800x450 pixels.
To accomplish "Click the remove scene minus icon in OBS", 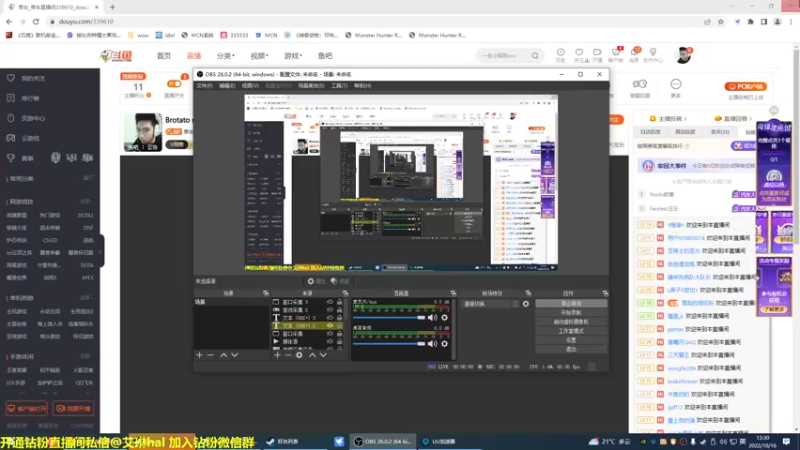I will (210, 355).
